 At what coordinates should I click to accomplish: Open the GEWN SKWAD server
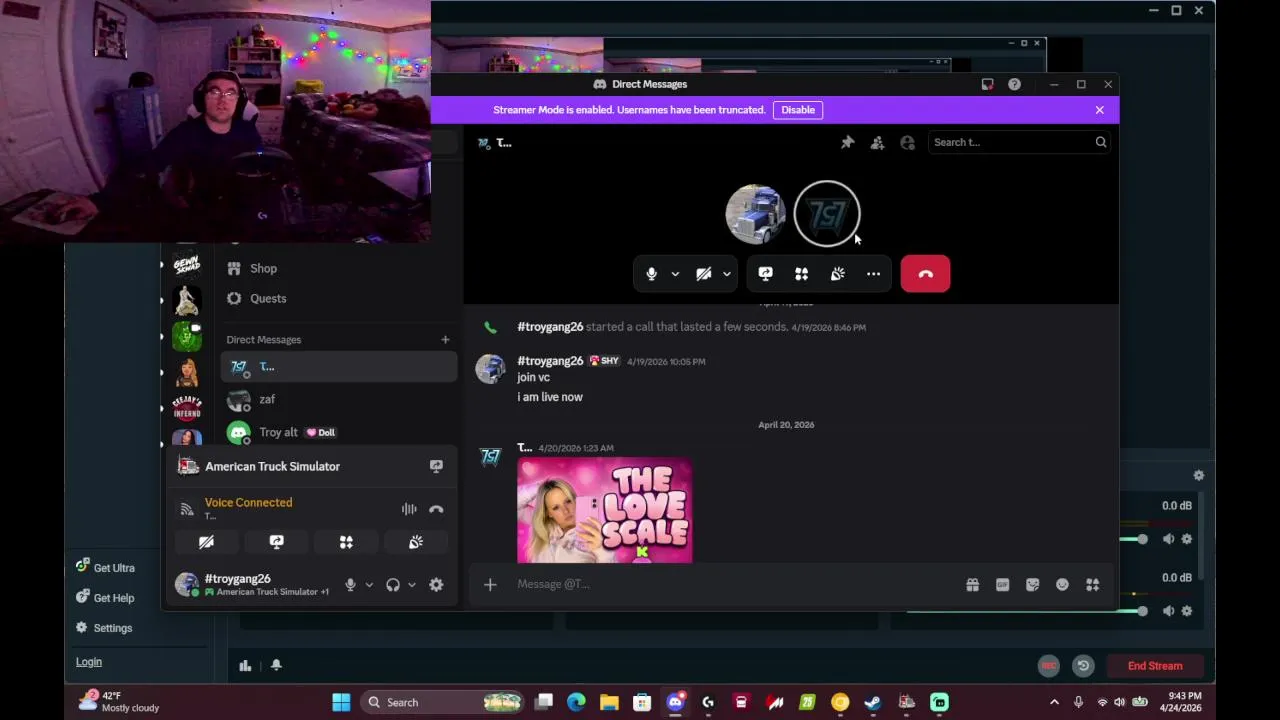(x=187, y=264)
